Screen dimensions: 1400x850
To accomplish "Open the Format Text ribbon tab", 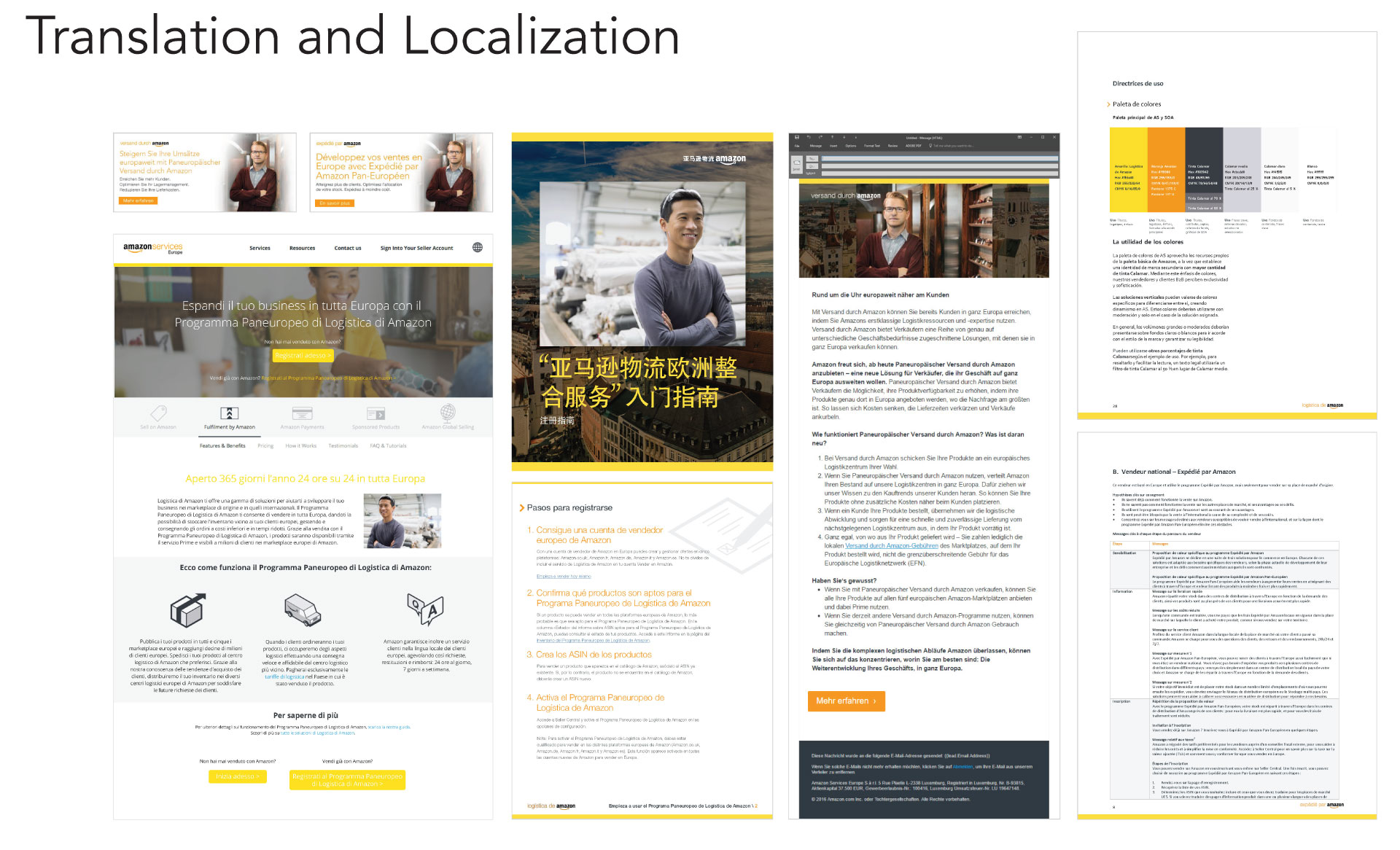I will coord(872,146).
